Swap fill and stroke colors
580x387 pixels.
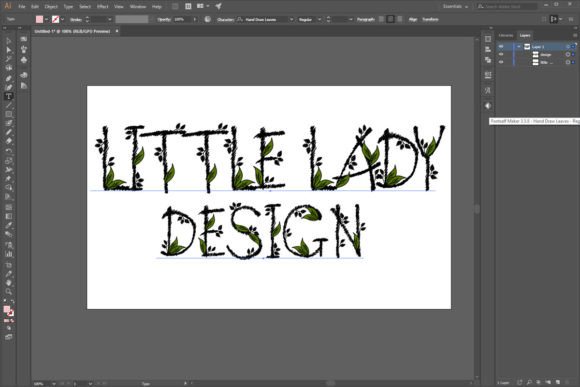[x=12, y=302]
